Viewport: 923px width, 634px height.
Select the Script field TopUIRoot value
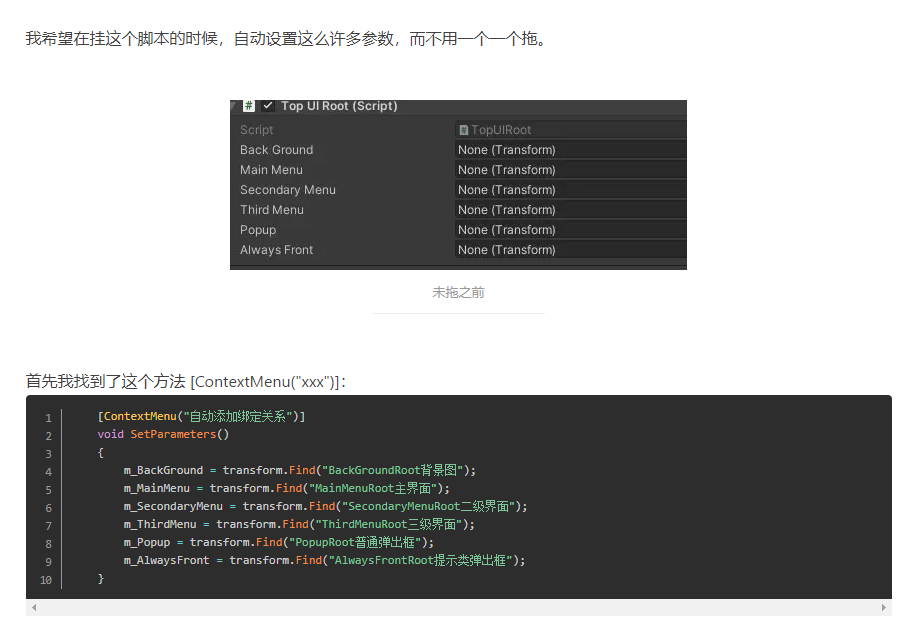[570, 130]
